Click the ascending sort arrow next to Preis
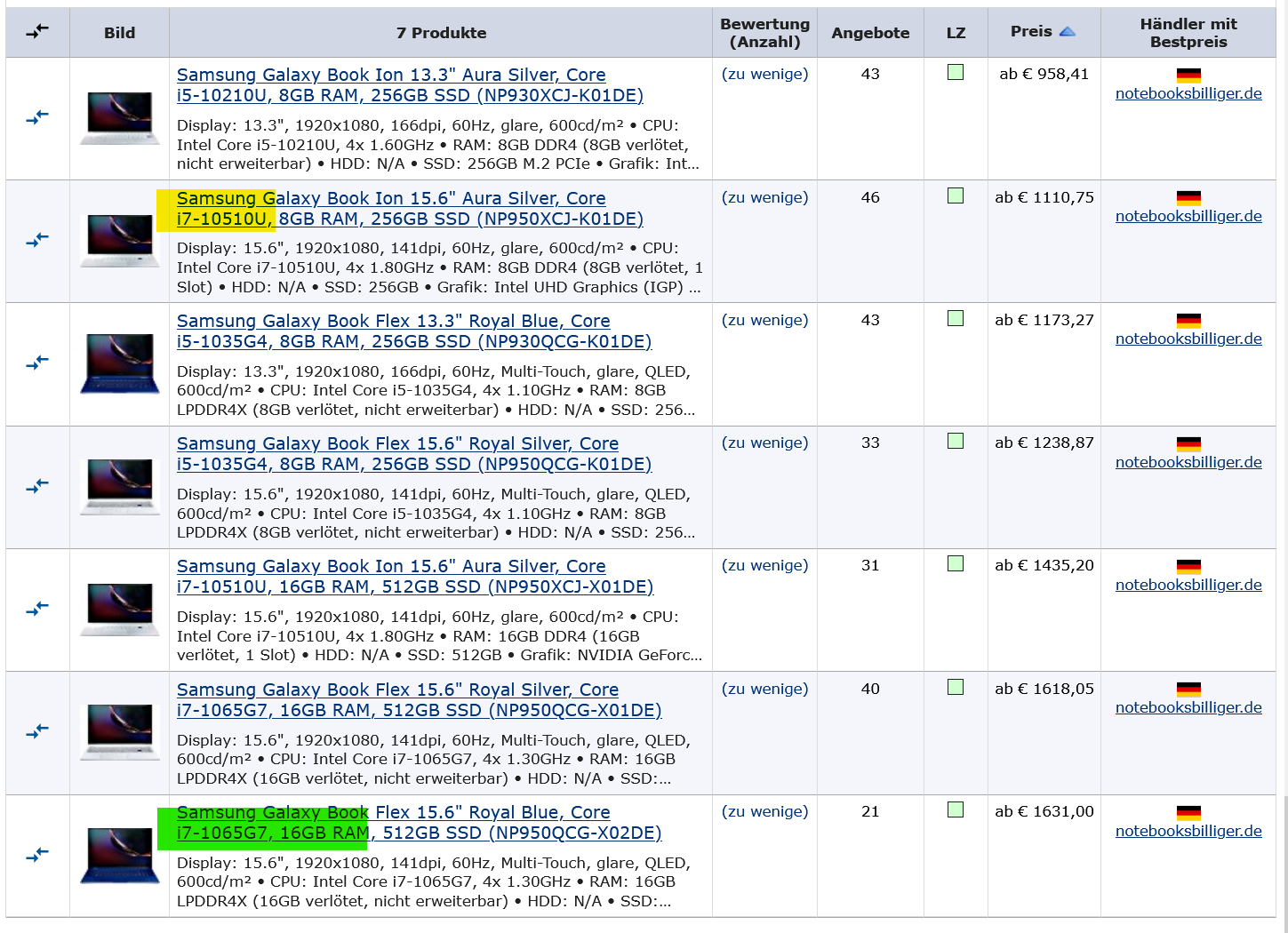Screen dimensions: 1288x933 click(1068, 31)
